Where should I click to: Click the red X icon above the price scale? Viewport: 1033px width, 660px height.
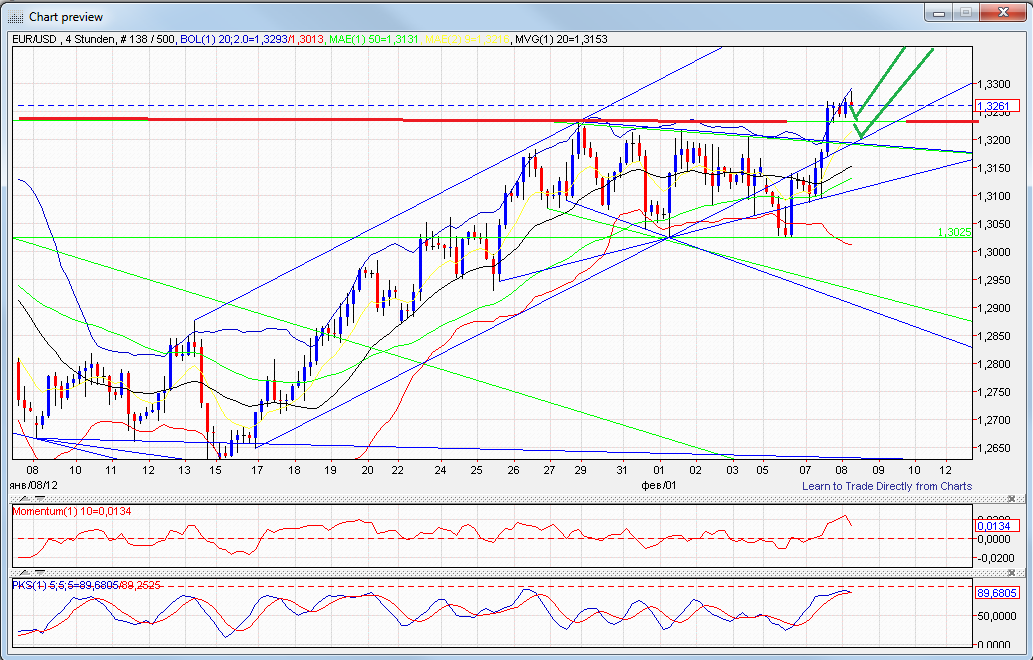pyautogui.click(x=1003, y=13)
